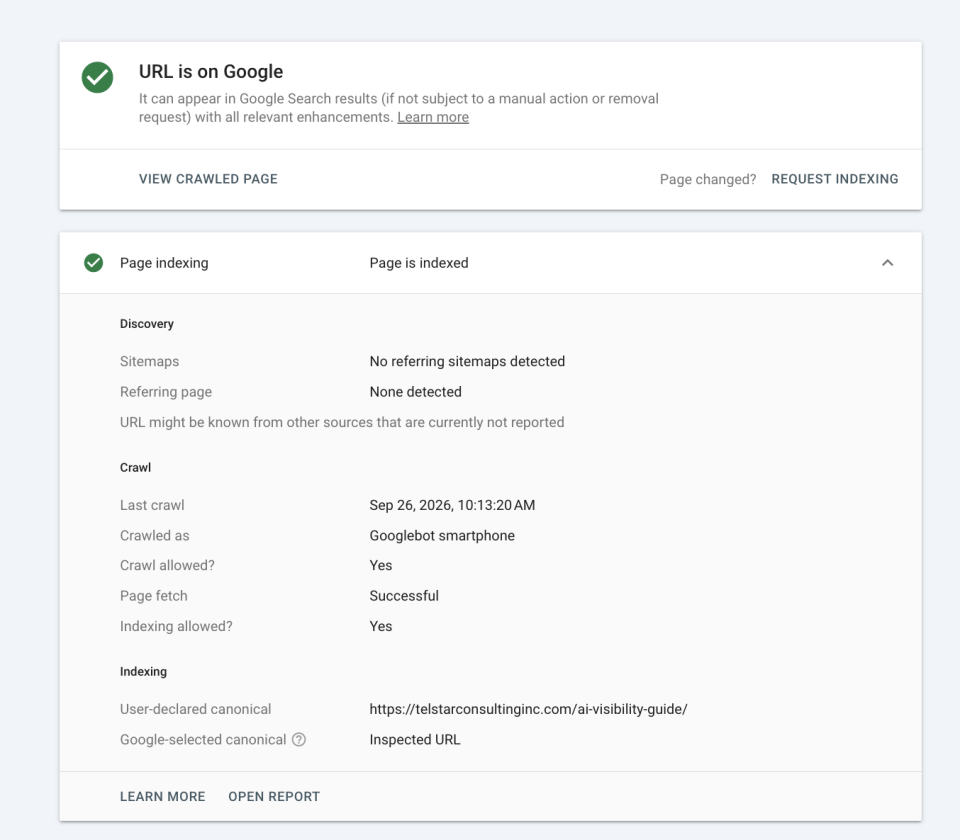Click the 'Inspected URL' value
The height and width of the screenshot is (840, 960).
pos(415,740)
